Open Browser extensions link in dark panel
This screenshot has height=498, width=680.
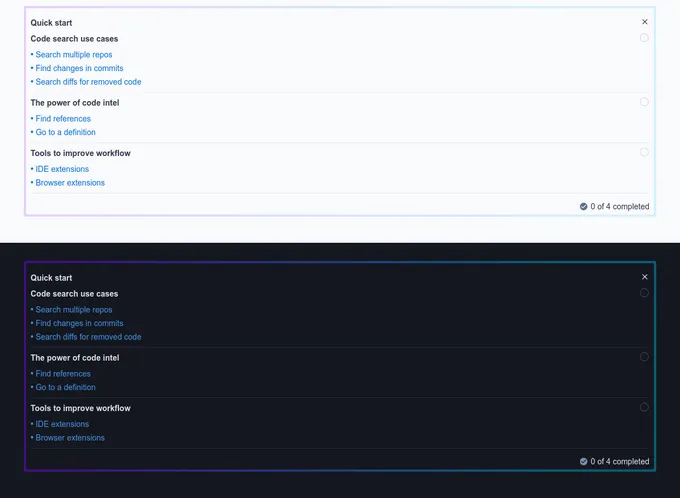tap(70, 438)
